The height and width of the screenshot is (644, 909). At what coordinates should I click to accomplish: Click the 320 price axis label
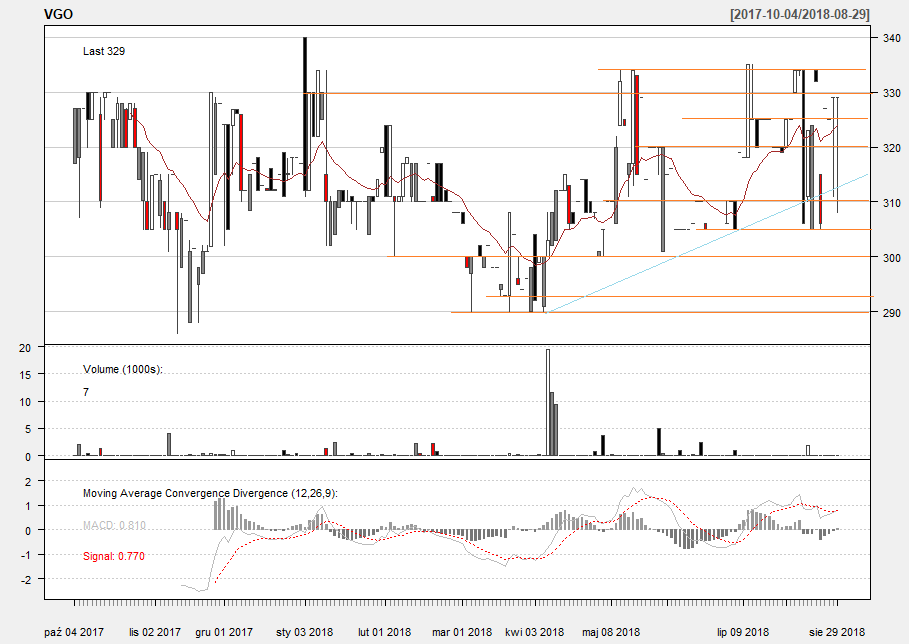click(892, 148)
